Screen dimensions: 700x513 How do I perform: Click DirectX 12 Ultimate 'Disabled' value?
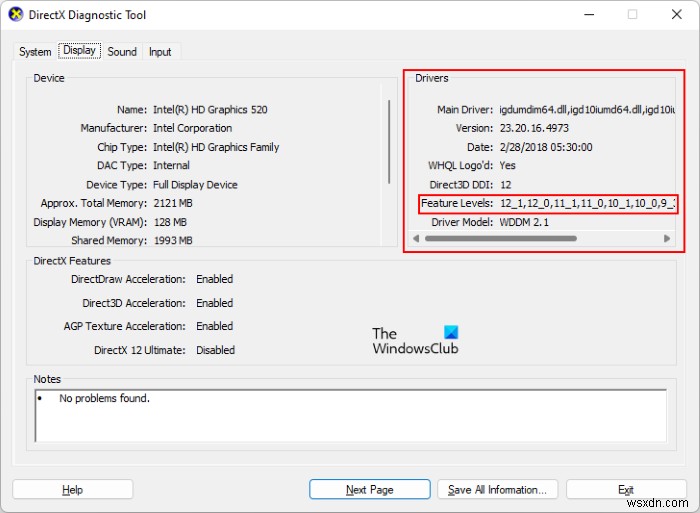coord(215,350)
